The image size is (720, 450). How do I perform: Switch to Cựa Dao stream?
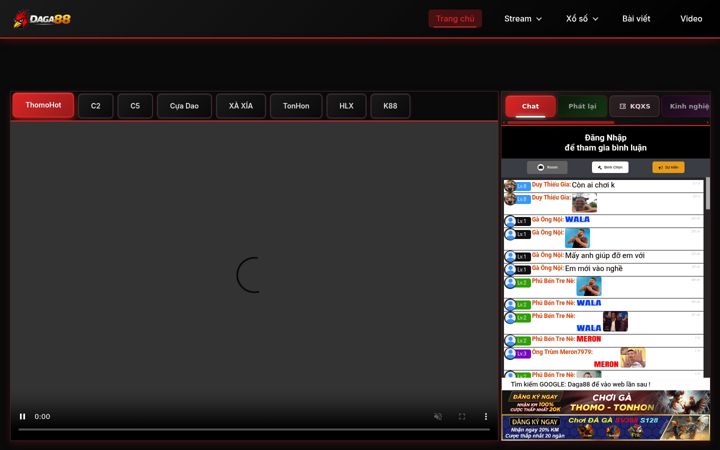184,106
